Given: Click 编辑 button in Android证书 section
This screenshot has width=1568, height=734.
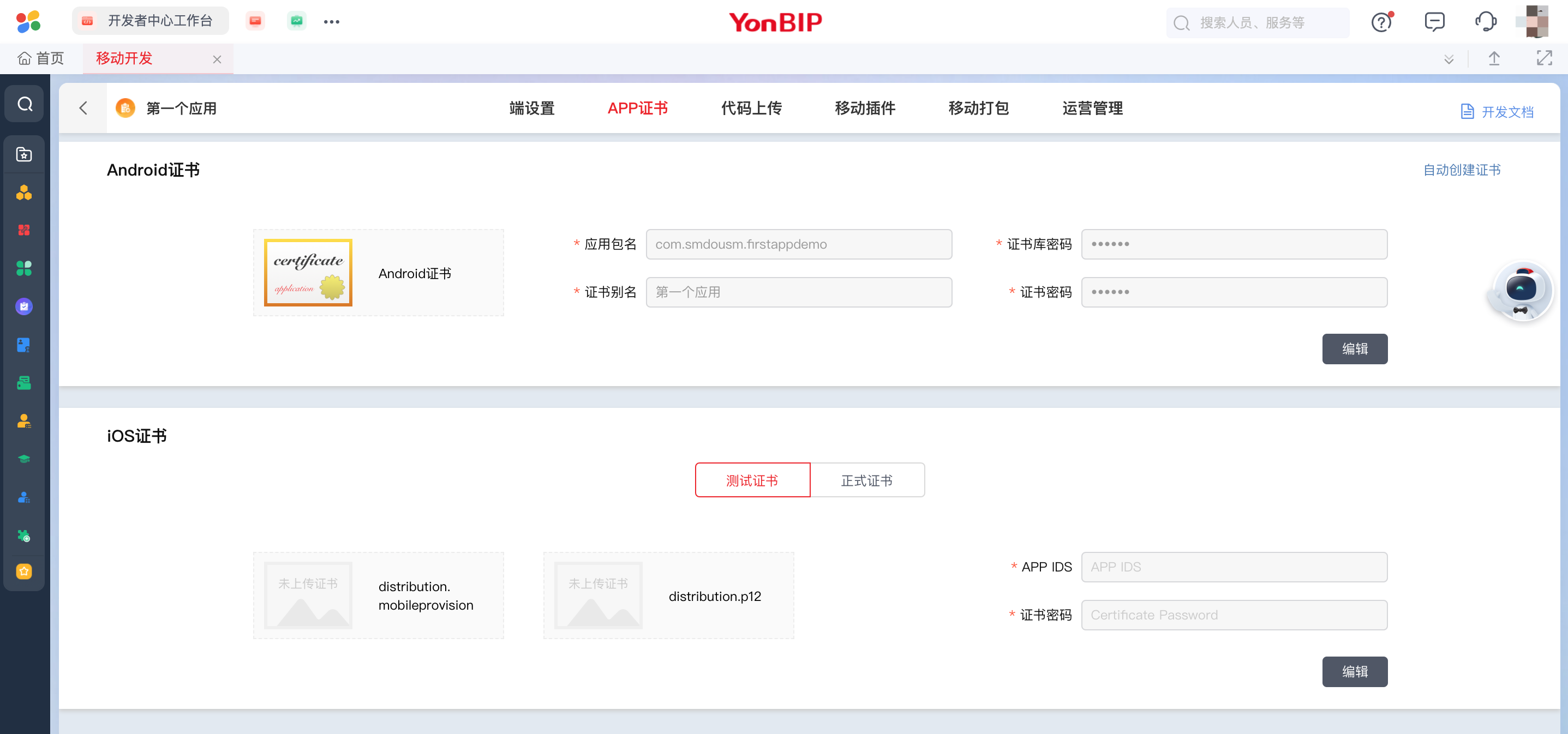Looking at the screenshot, I should (1354, 349).
